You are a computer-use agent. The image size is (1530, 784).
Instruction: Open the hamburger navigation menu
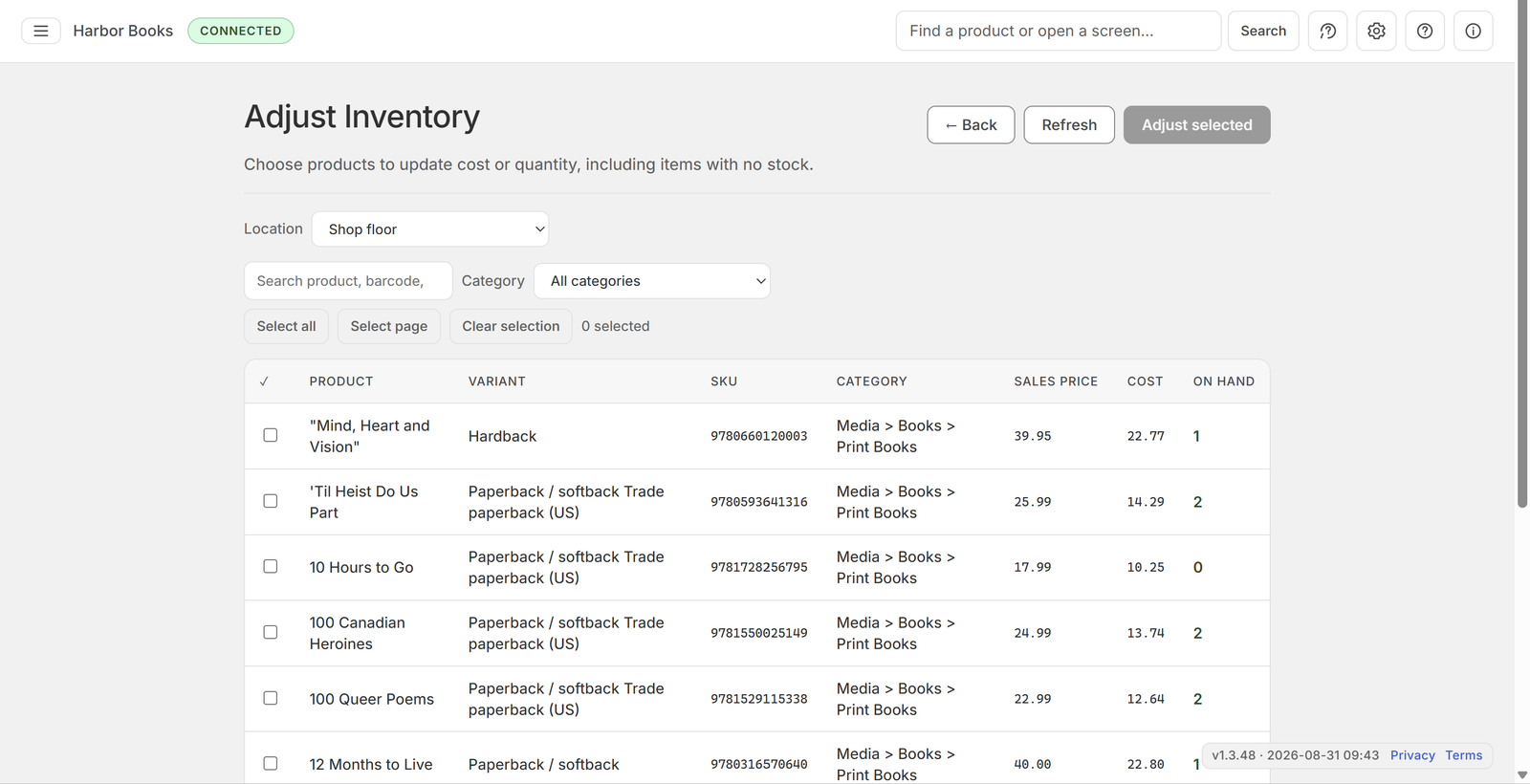[x=41, y=31]
